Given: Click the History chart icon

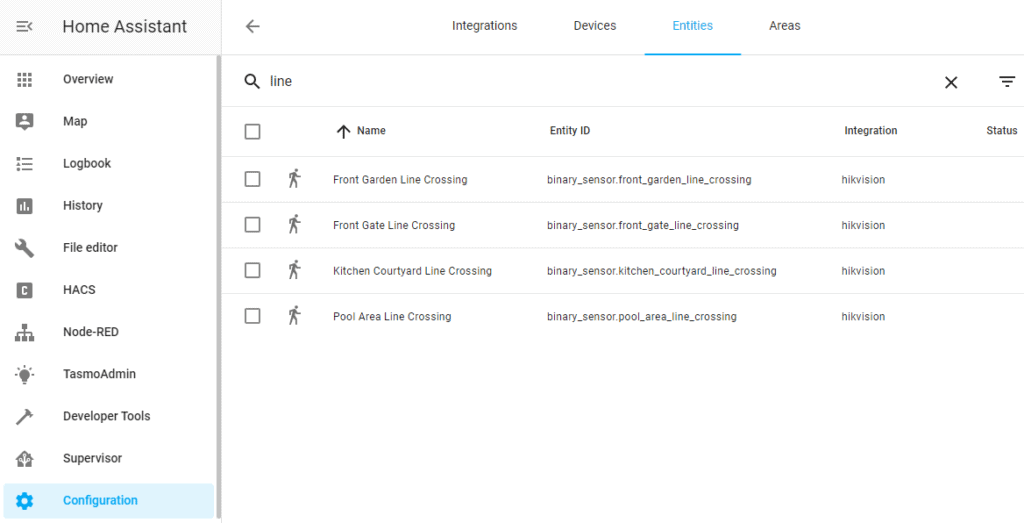Looking at the screenshot, I should coord(24,206).
